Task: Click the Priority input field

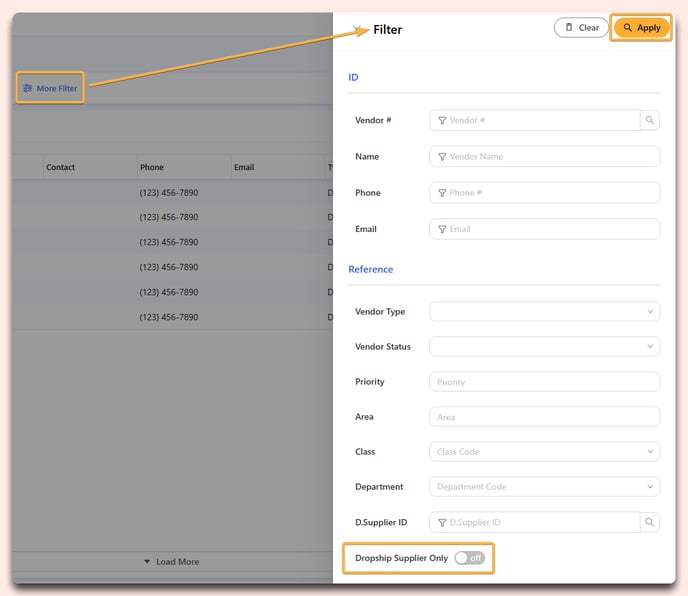Action: [544, 382]
